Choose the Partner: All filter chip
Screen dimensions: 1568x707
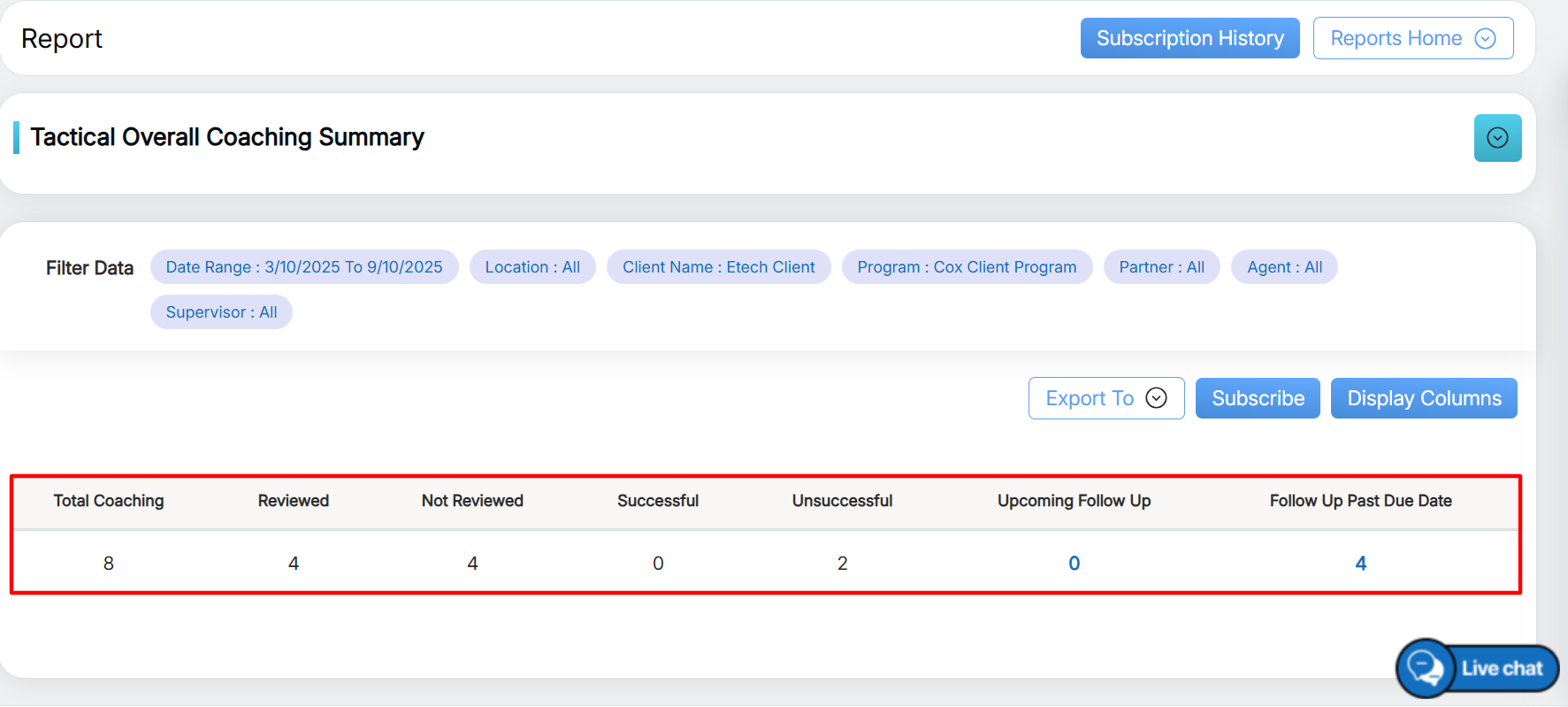(1161, 267)
